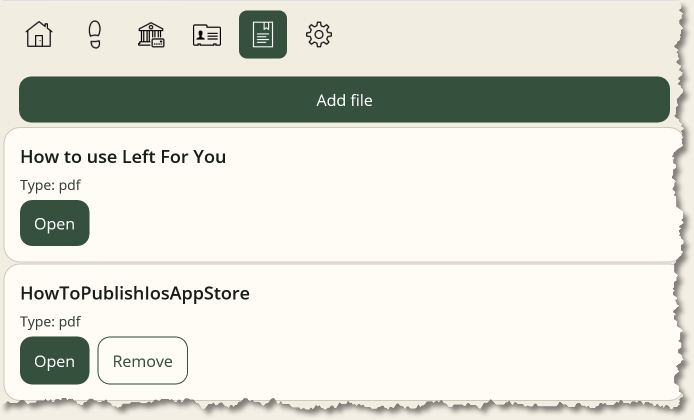
Task: Click the empty area right of the gear icon
Action: pyautogui.click(x=487, y=35)
